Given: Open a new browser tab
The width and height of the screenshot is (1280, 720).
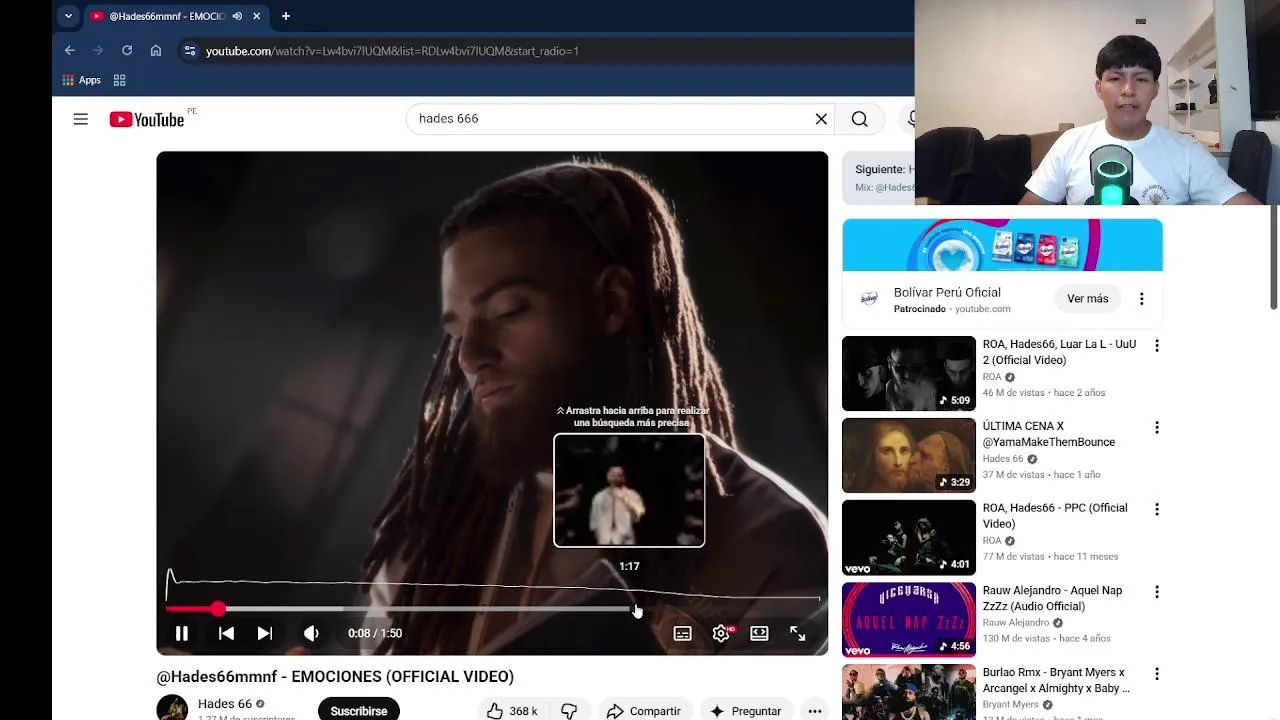Looking at the screenshot, I should point(286,16).
